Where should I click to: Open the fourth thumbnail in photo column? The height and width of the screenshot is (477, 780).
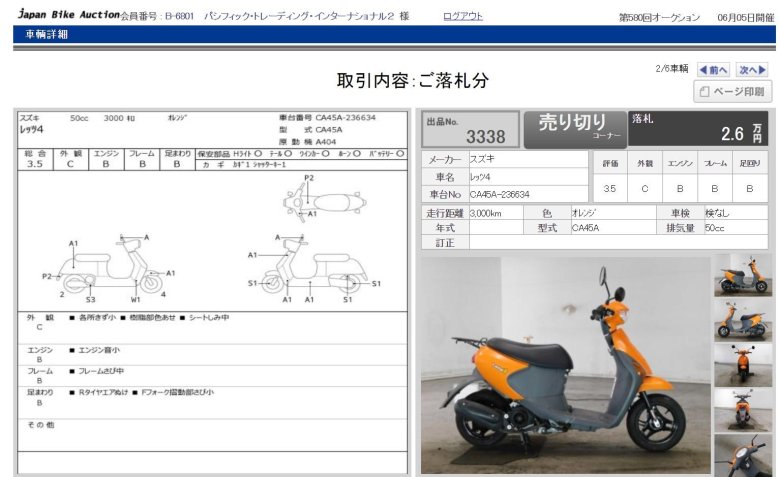(x=742, y=410)
